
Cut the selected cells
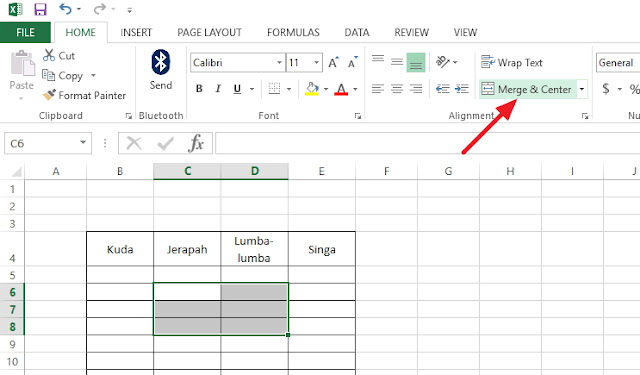59,55
